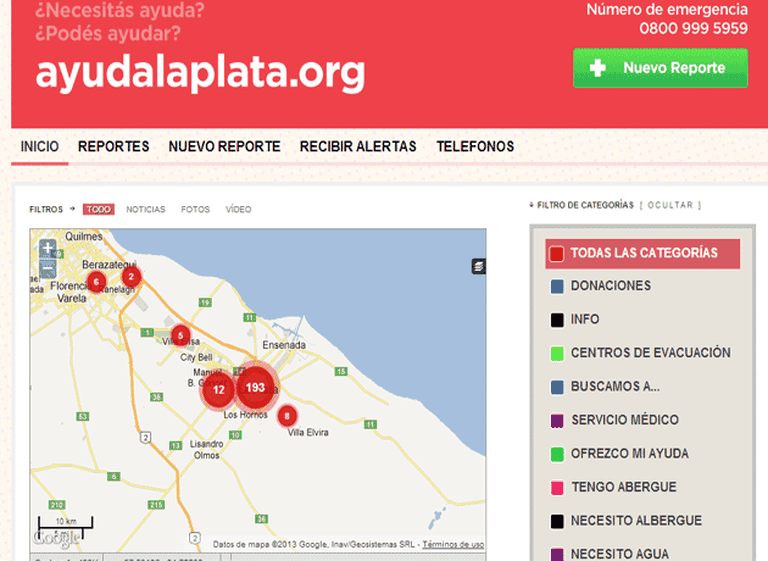Click the FILTRO DE CATEGORÍAS heading
Screen dimensions: 768x561
[585, 205]
